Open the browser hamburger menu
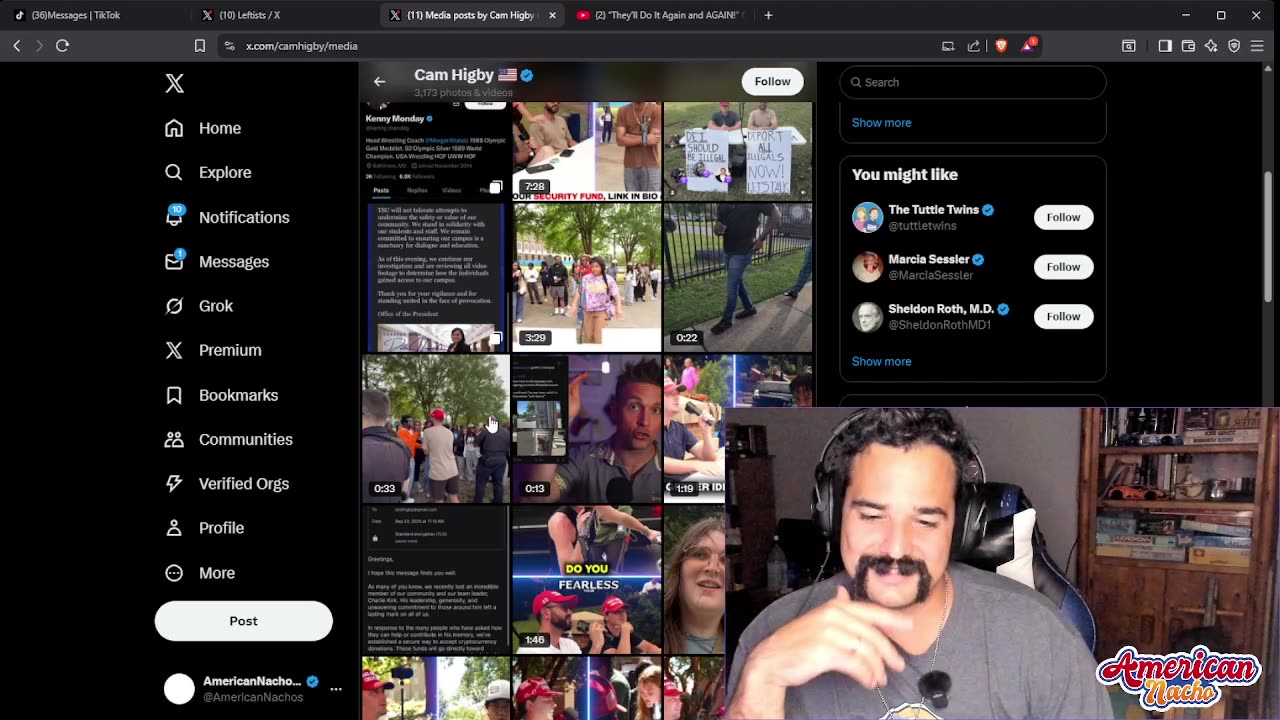The height and width of the screenshot is (720, 1280). [x=1257, y=46]
